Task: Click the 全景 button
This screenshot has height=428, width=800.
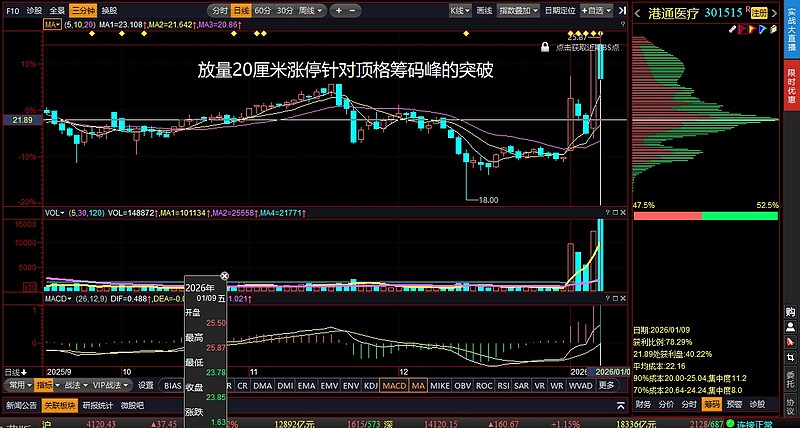Action: coord(57,10)
